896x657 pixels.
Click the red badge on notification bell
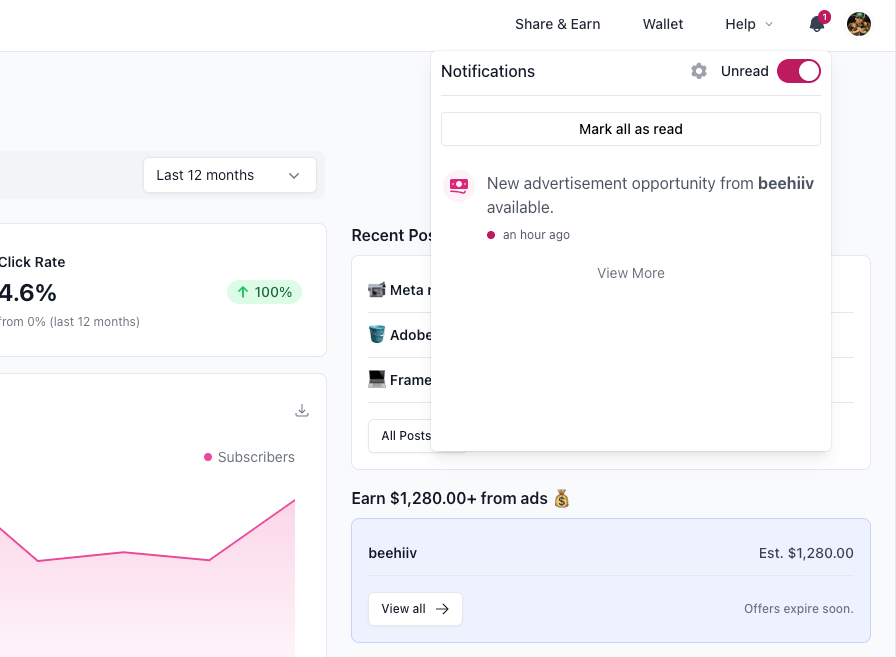point(824,17)
